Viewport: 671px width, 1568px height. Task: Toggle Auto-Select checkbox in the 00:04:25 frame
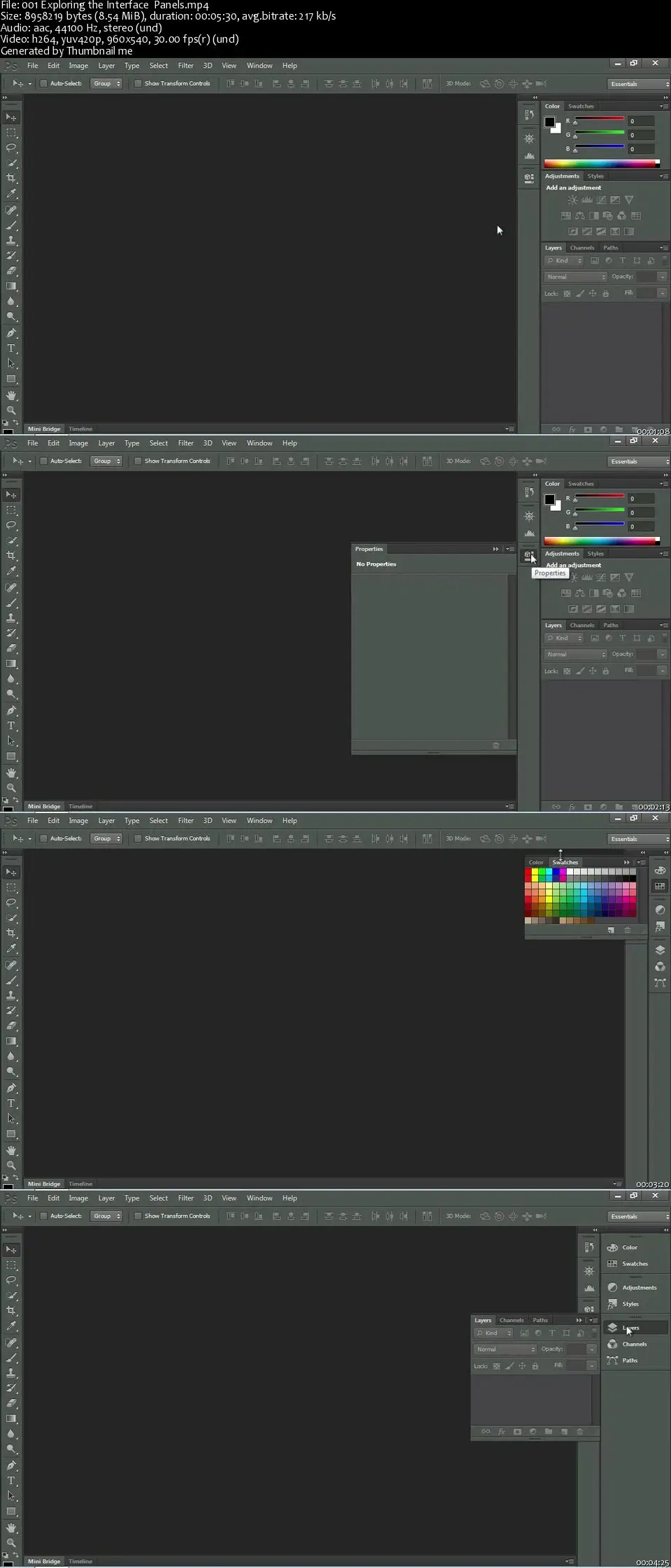click(43, 1216)
